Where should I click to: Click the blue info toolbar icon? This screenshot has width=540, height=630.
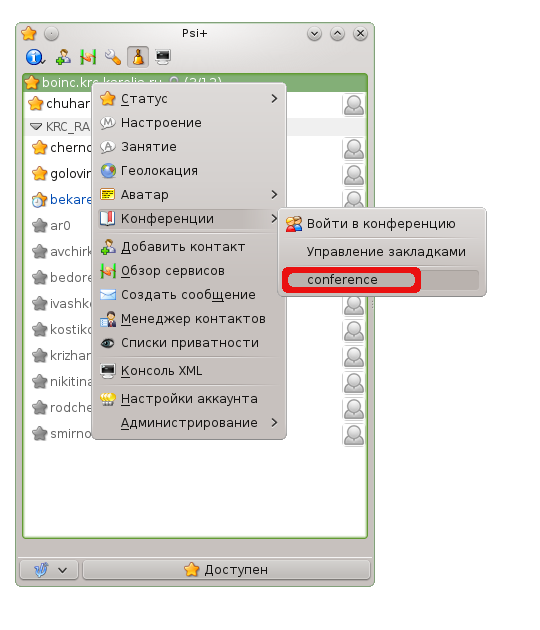pyautogui.click(x=35, y=57)
